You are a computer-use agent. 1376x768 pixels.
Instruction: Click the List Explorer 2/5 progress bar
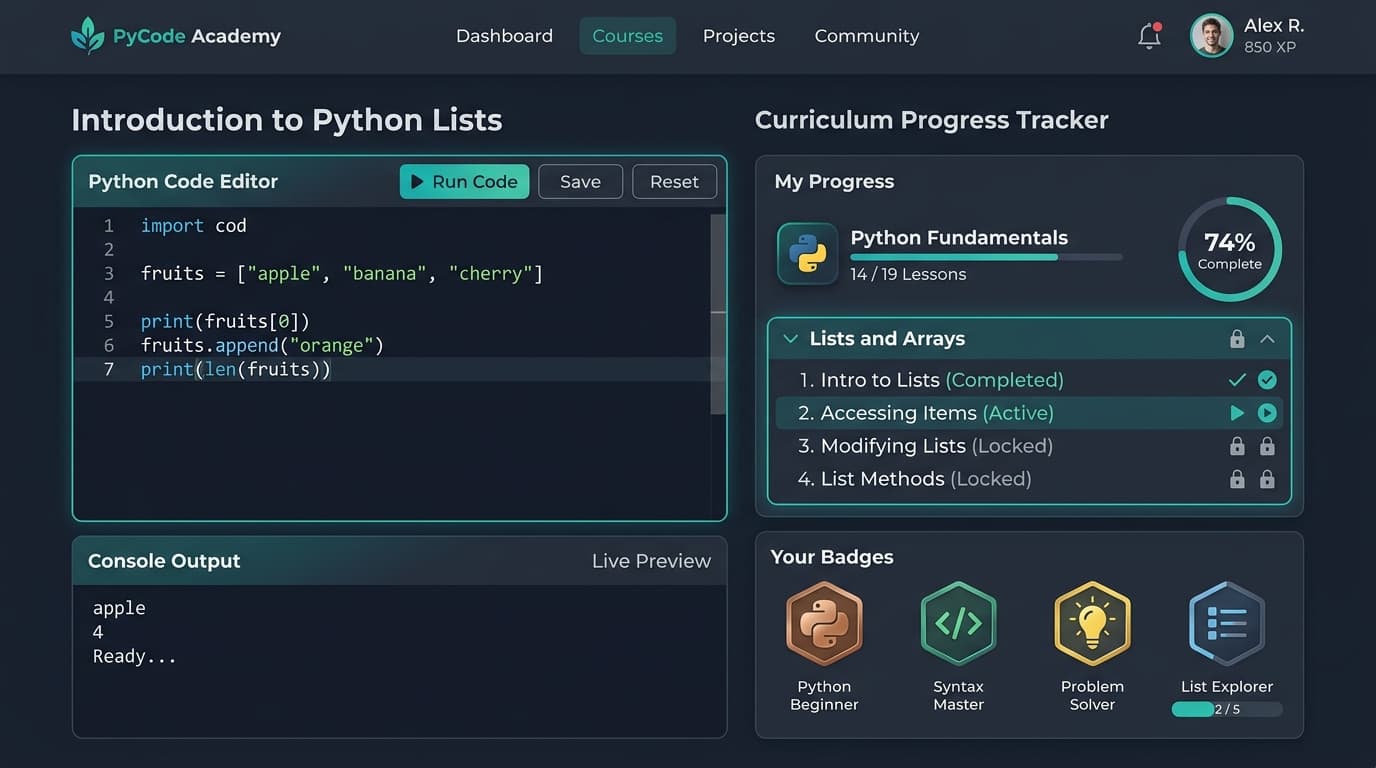(x=1227, y=709)
